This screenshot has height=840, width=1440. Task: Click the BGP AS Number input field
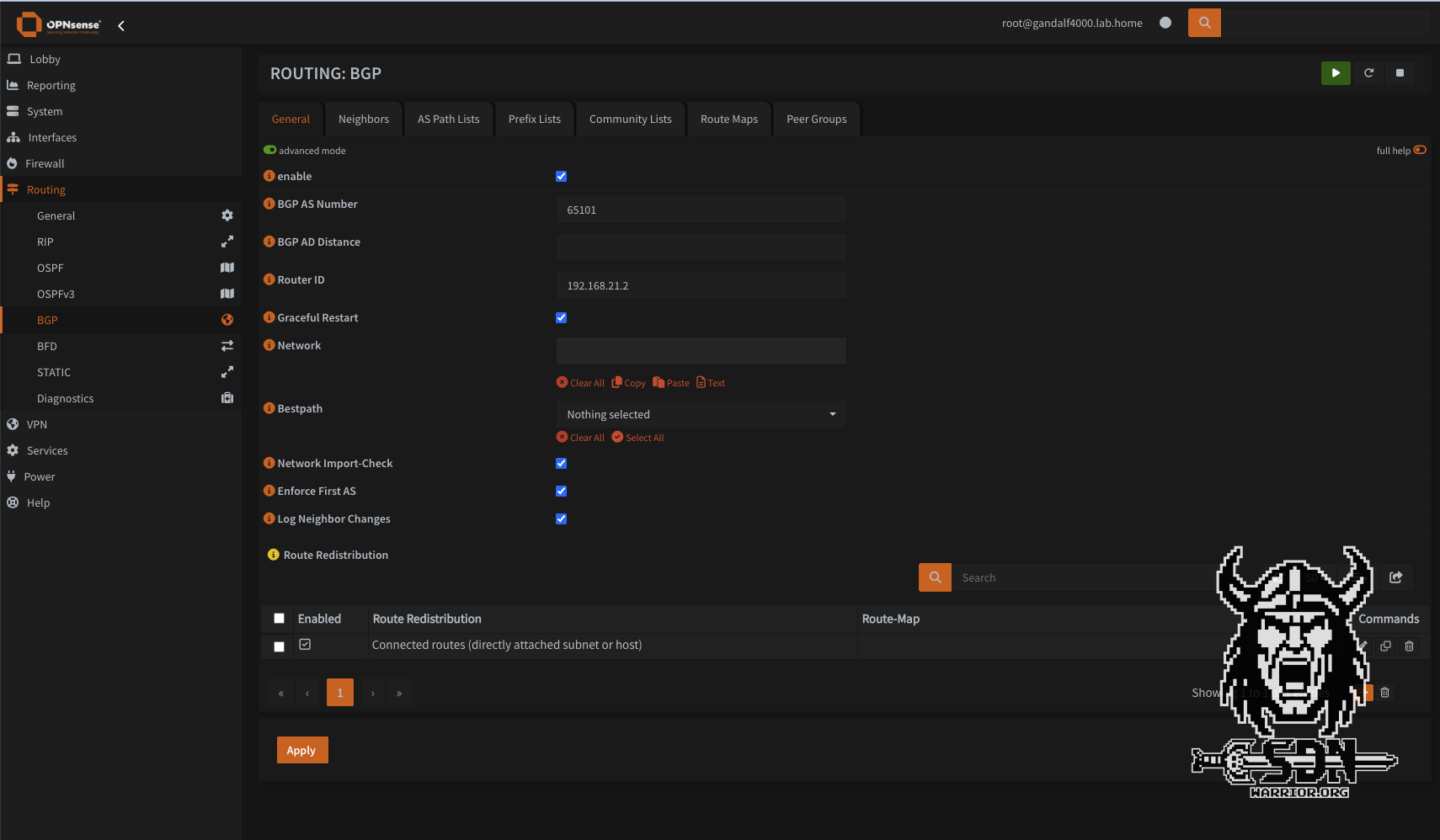tap(701, 210)
